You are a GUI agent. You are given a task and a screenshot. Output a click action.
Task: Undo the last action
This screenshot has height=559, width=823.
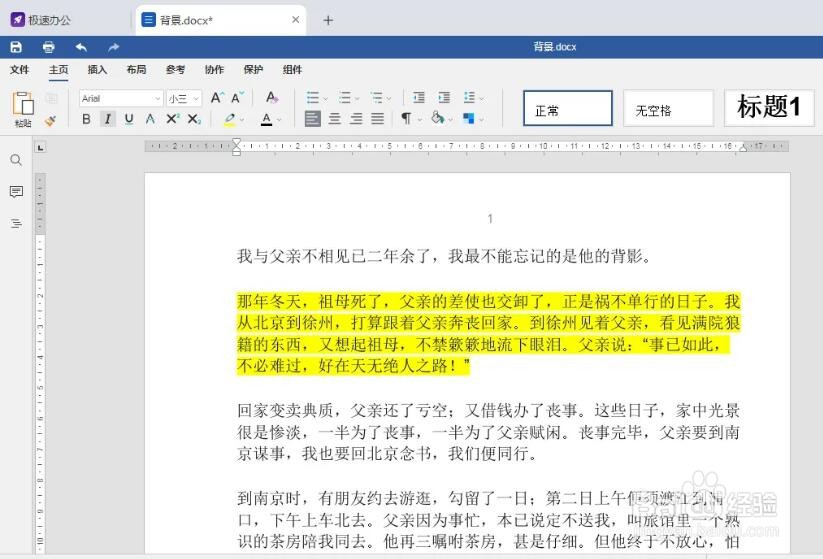[x=81, y=47]
